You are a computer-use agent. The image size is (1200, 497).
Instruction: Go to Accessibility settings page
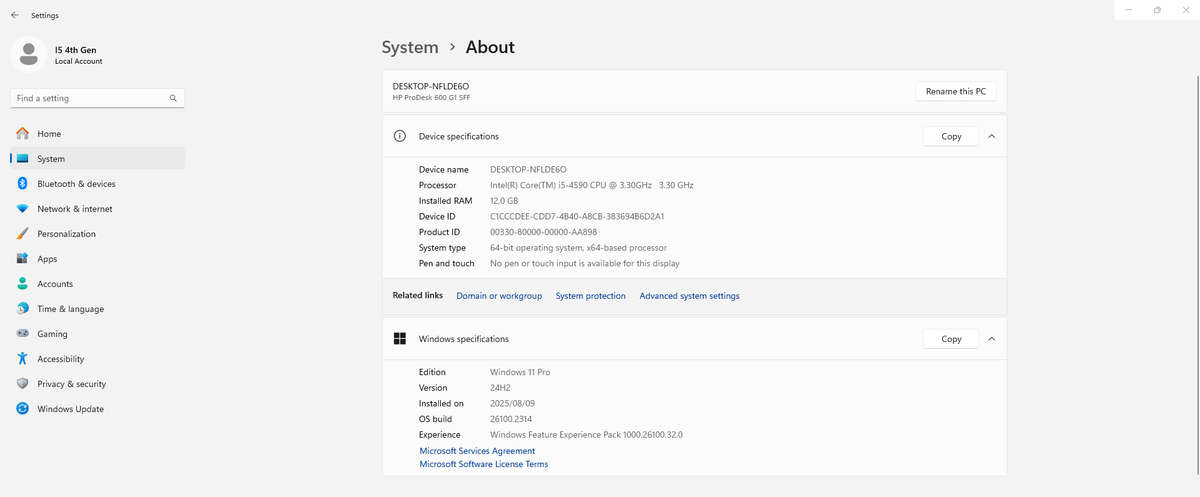[x=60, y=359]
